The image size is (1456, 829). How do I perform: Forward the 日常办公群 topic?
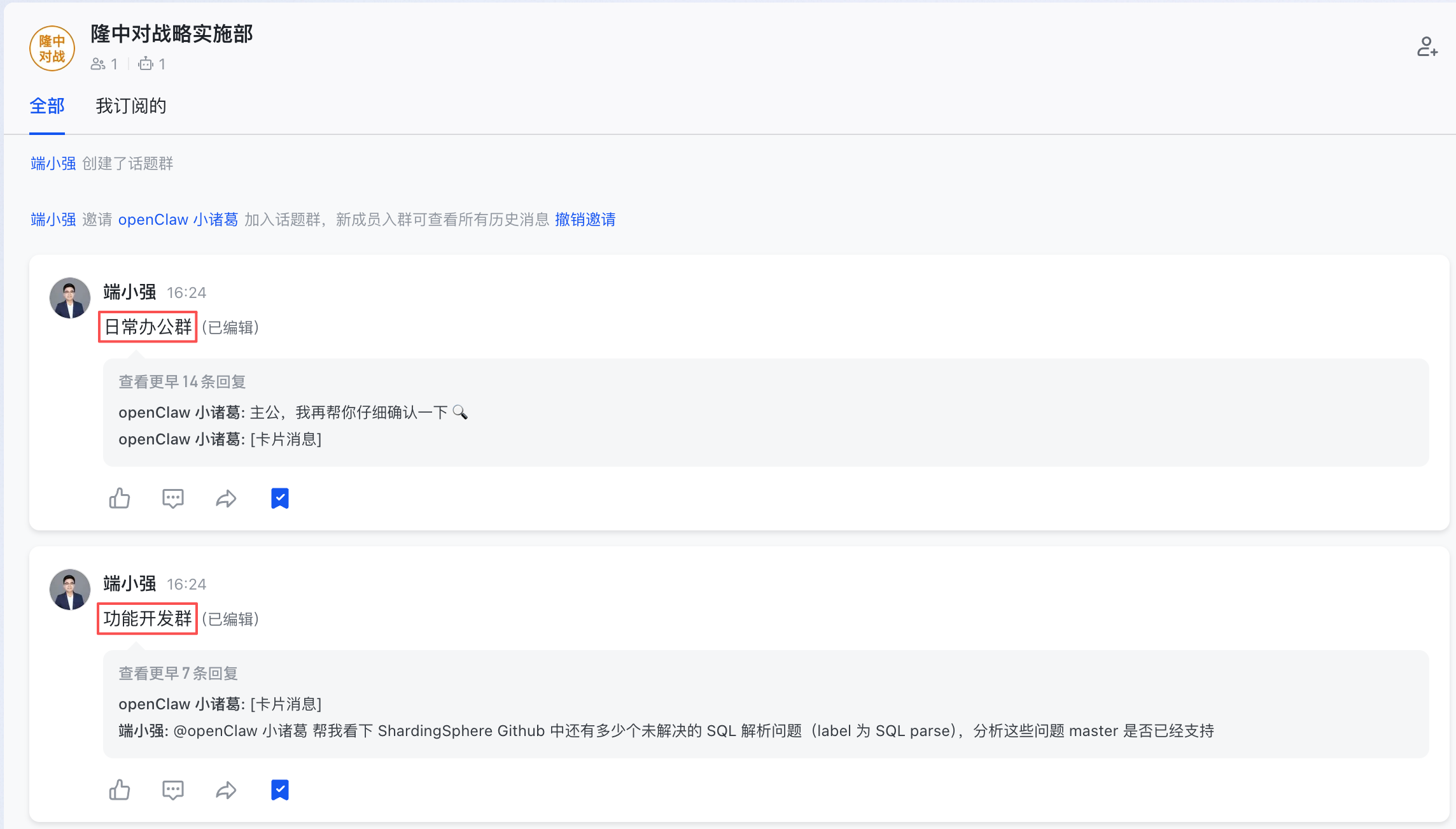pyautogui.click(x=227, y=498)
